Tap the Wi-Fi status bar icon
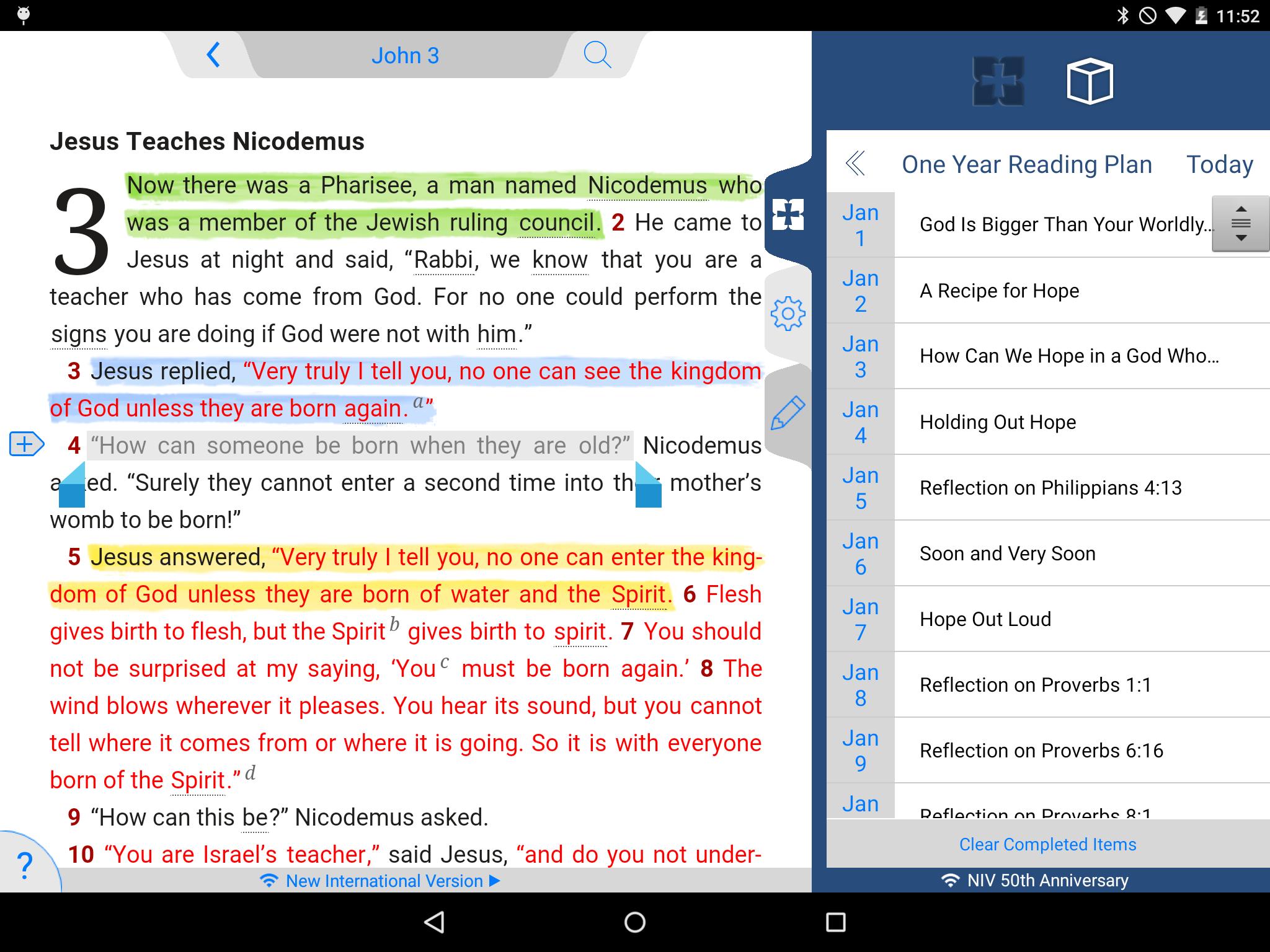1270x952 pixels. tap(1175, 15)
